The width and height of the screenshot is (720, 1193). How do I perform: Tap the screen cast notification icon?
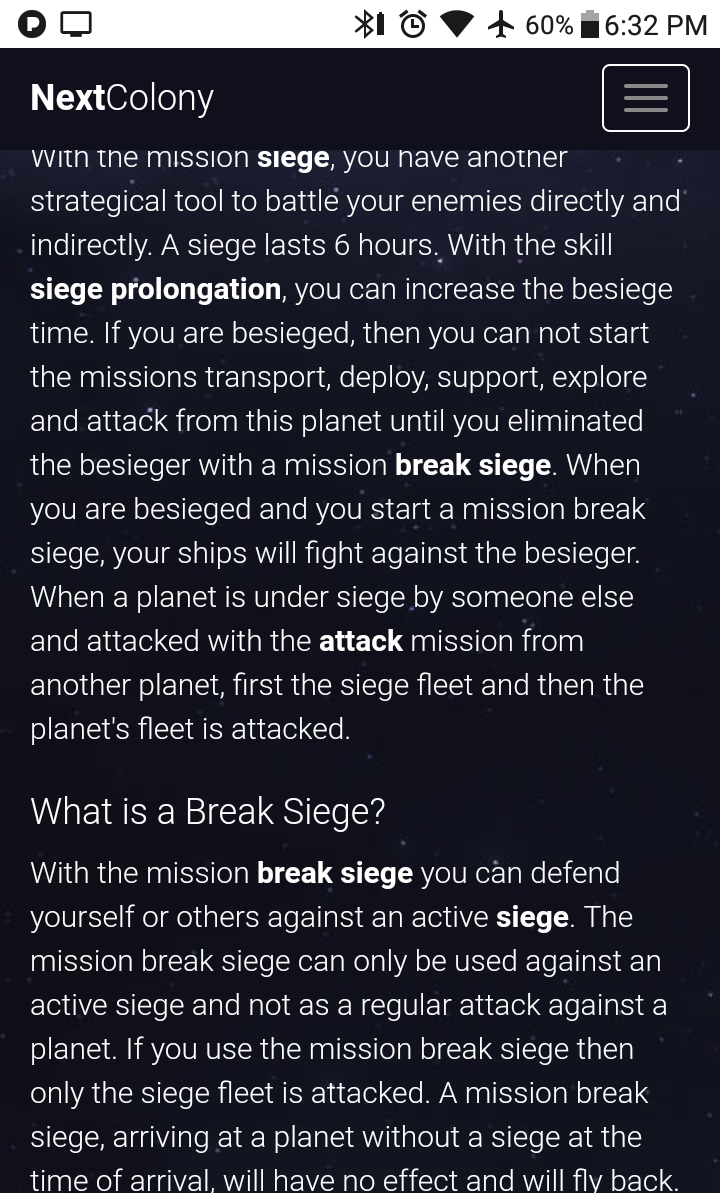(76, 24)
